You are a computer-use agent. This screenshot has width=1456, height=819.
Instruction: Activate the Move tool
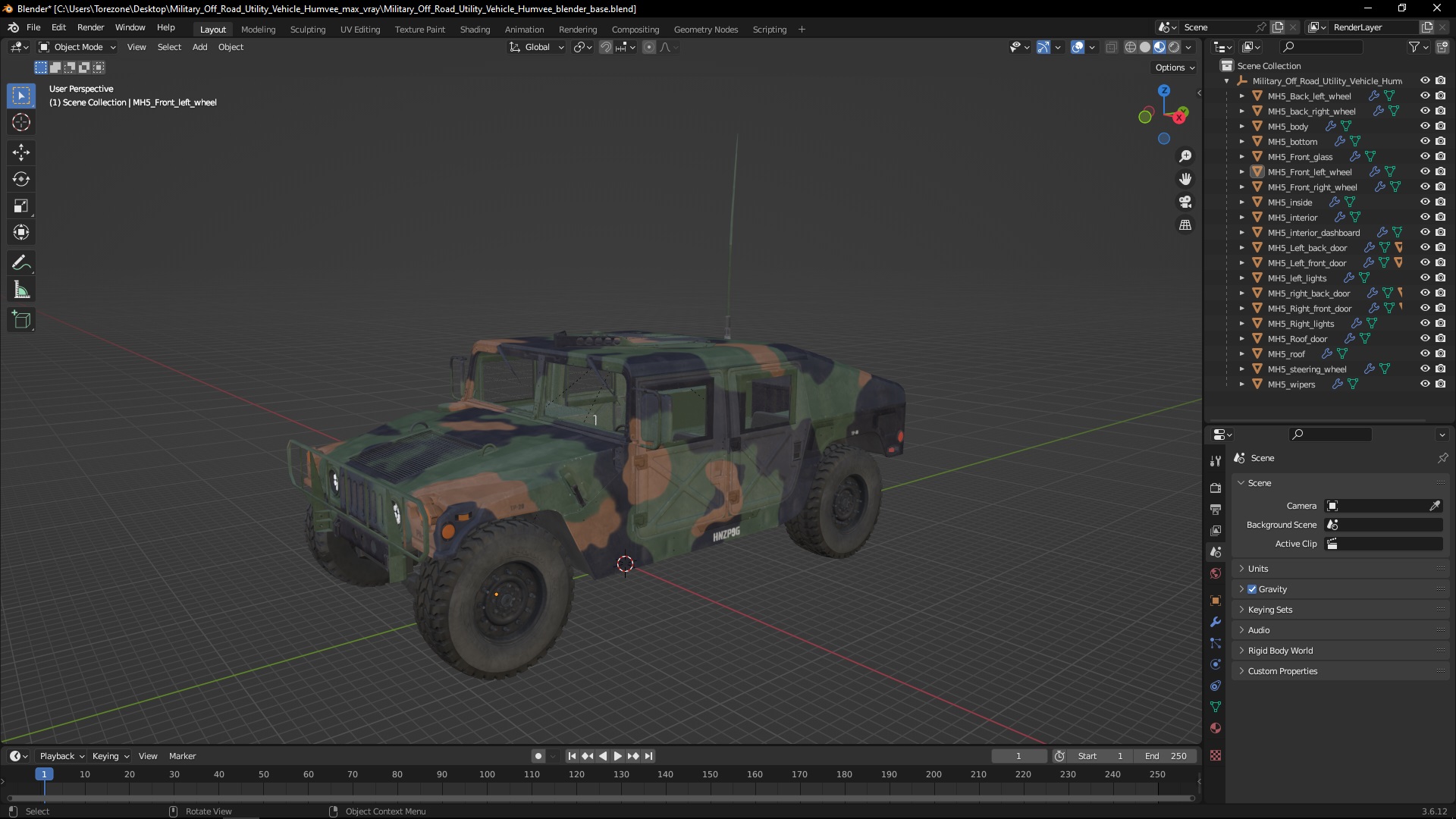click(x=21, y=152)
